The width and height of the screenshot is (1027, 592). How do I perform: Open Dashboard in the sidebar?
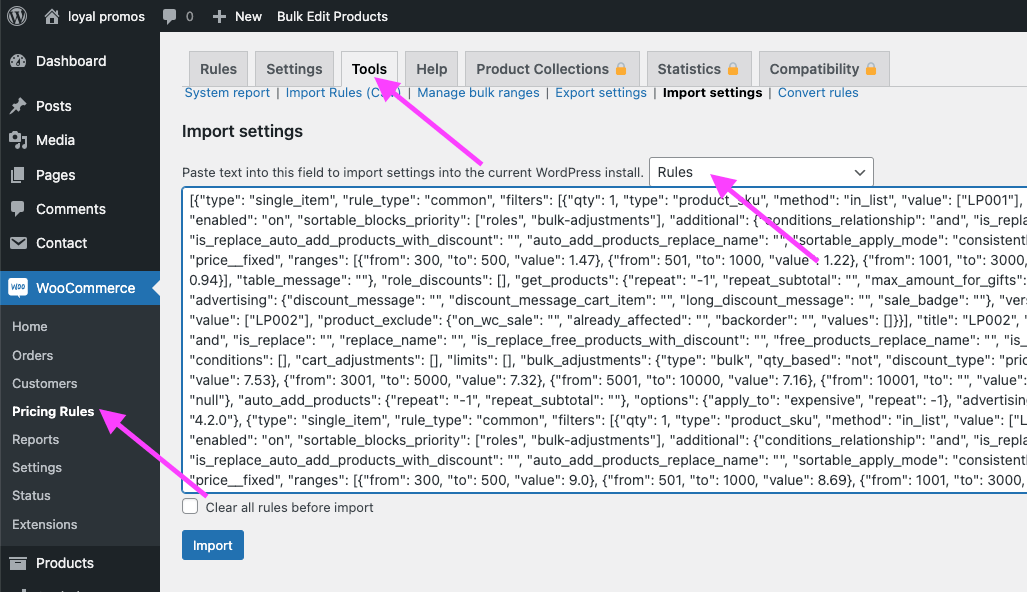pos(71,61)
